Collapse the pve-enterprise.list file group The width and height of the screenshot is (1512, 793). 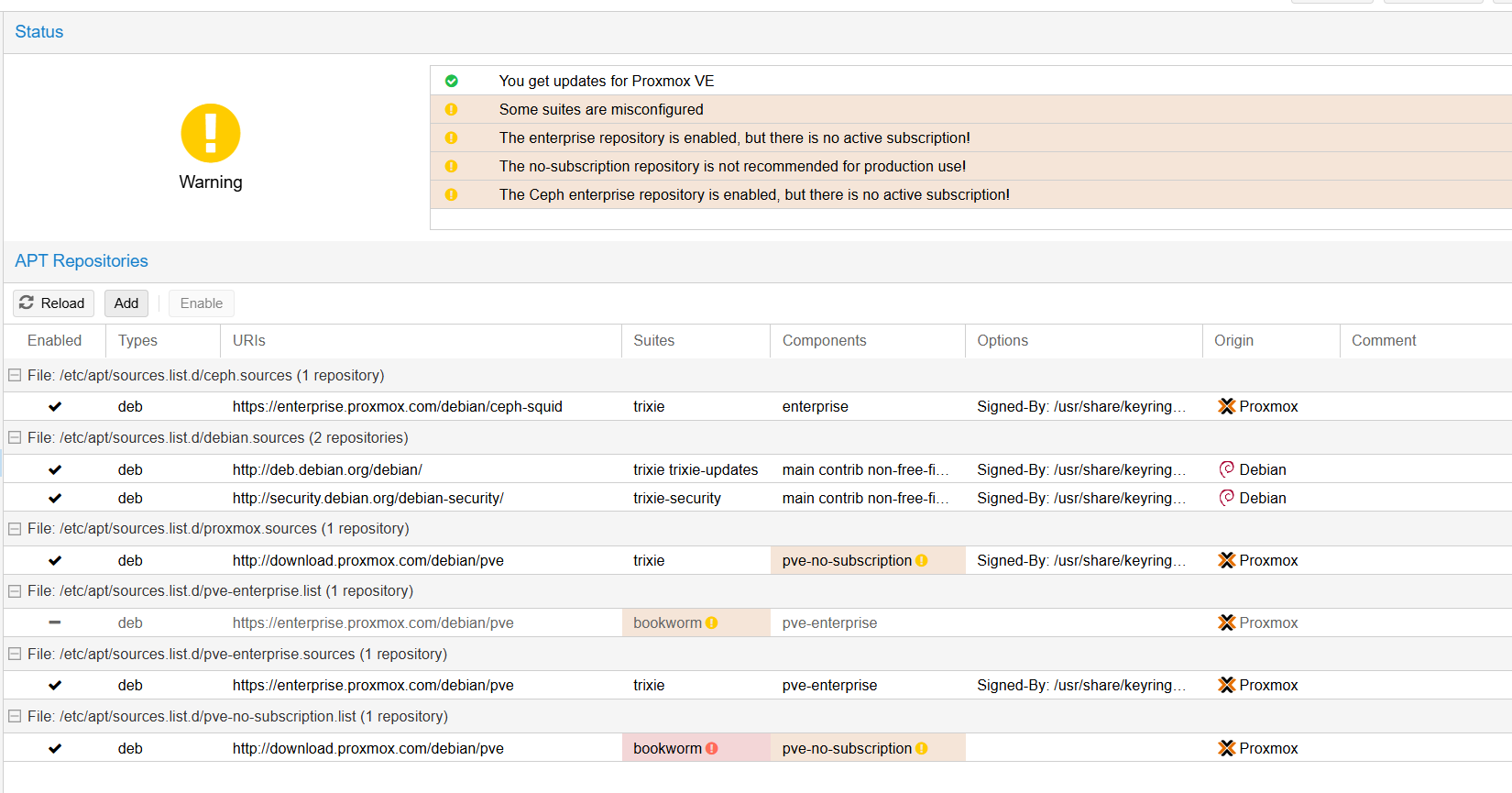point(15,590)
